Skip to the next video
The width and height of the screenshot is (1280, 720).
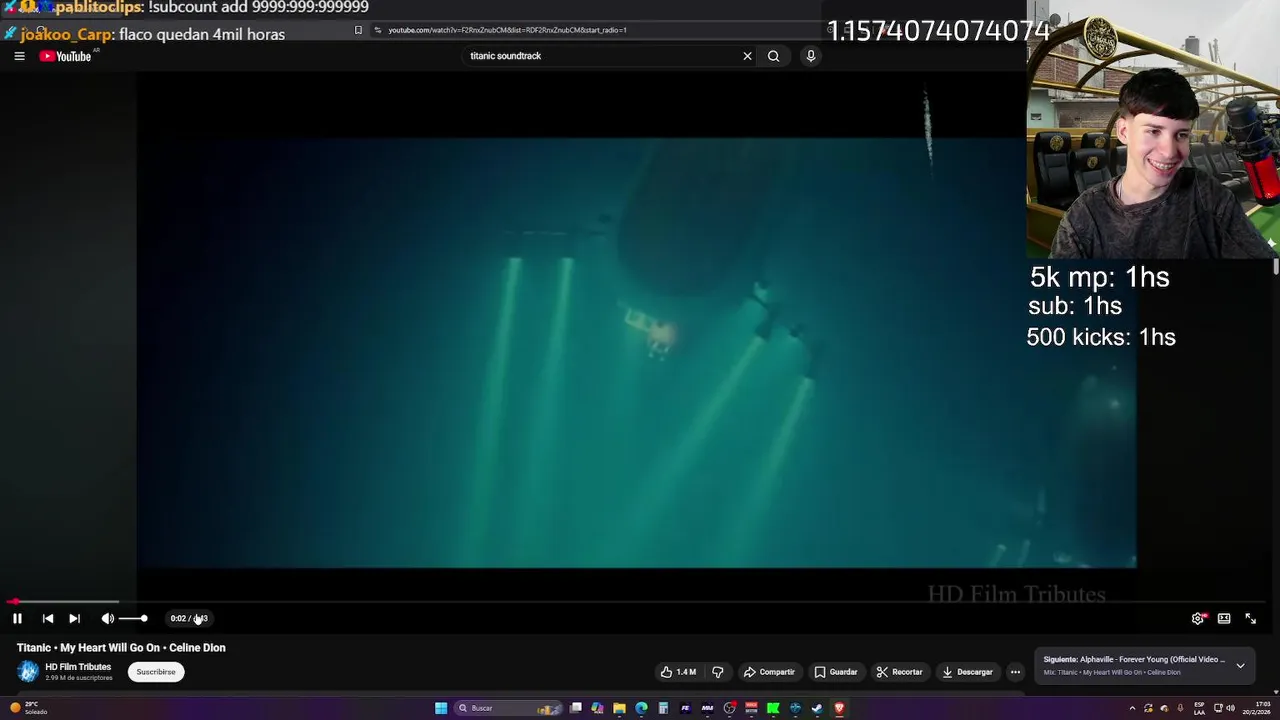[x=74, y=618]
